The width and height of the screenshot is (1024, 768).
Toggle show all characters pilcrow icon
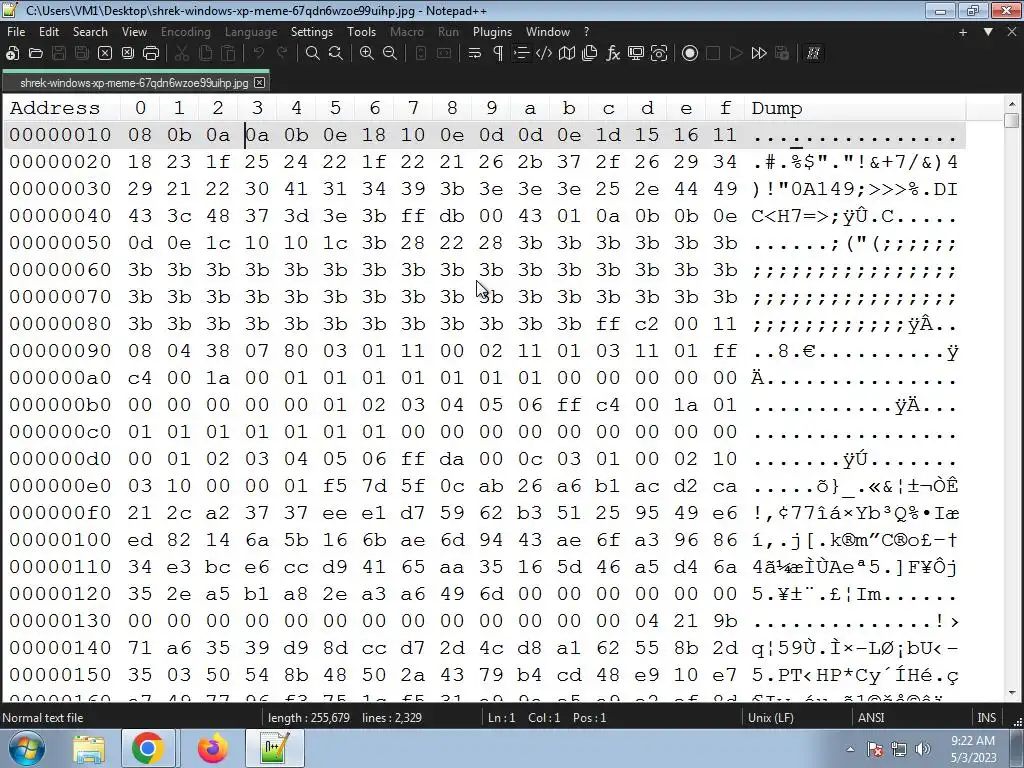pyautogui.click(x=498, y=54)
